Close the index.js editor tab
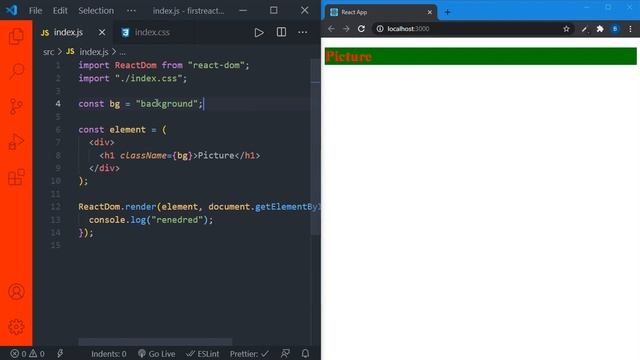This screenshot has width=640, height=360. [102, 32]
